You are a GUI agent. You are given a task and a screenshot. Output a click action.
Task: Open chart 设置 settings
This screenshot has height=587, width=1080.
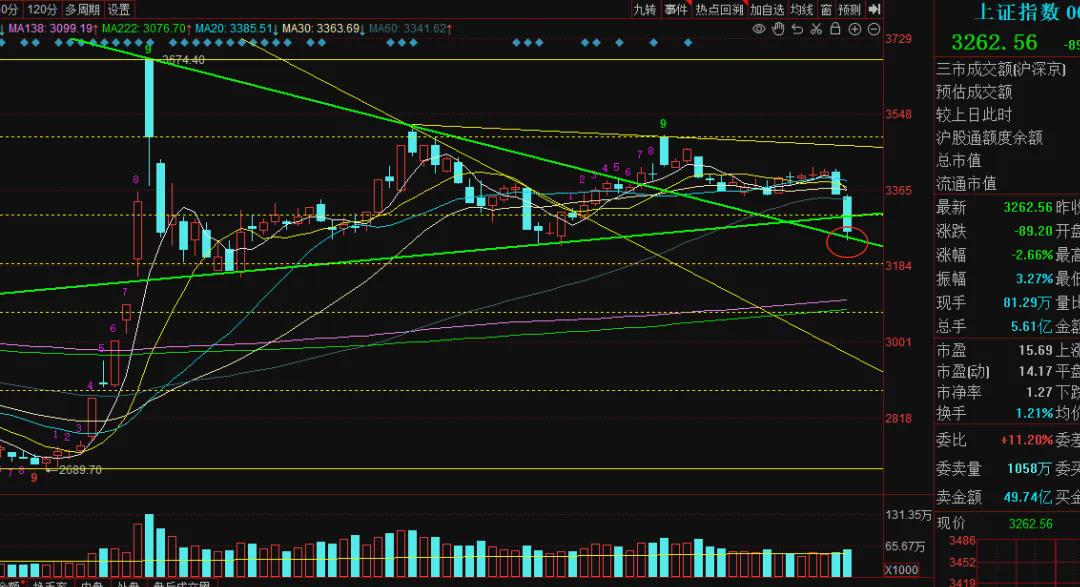pos(118,10)
